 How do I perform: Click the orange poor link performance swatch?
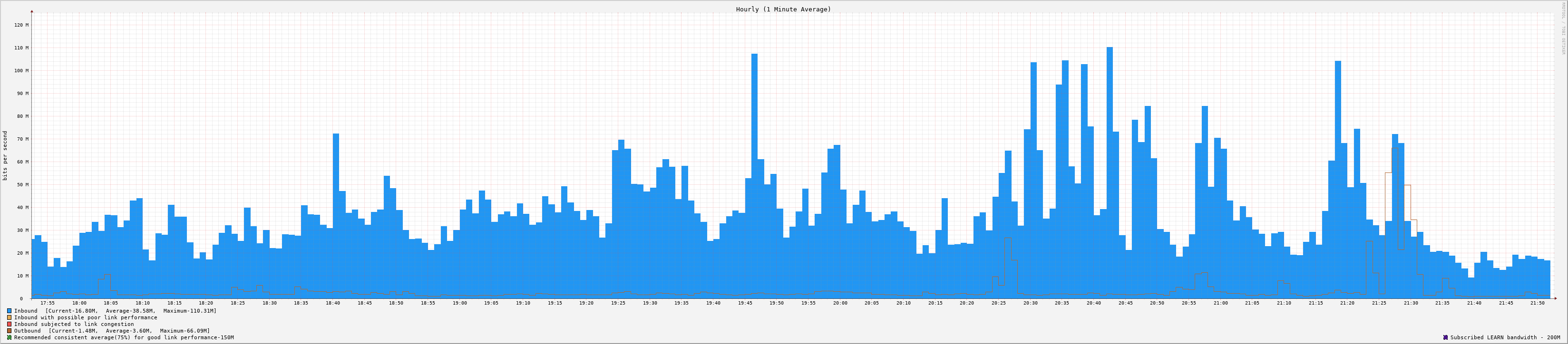(x=9, y=317)
